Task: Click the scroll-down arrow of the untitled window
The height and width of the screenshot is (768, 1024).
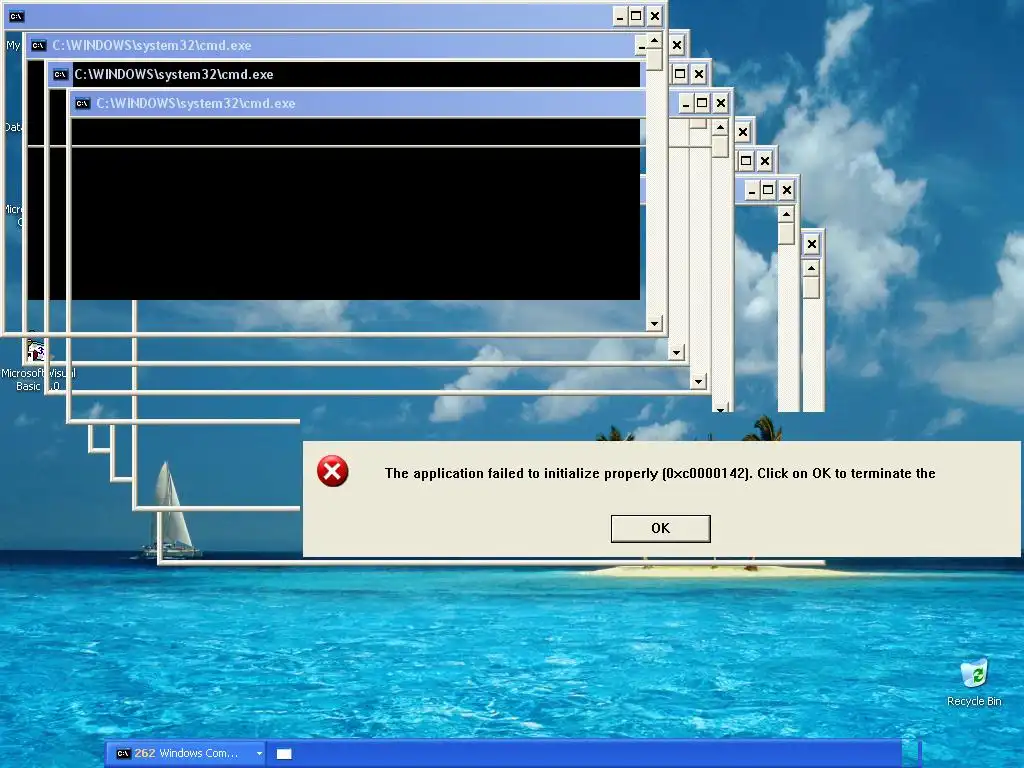Action: [654, 323]
